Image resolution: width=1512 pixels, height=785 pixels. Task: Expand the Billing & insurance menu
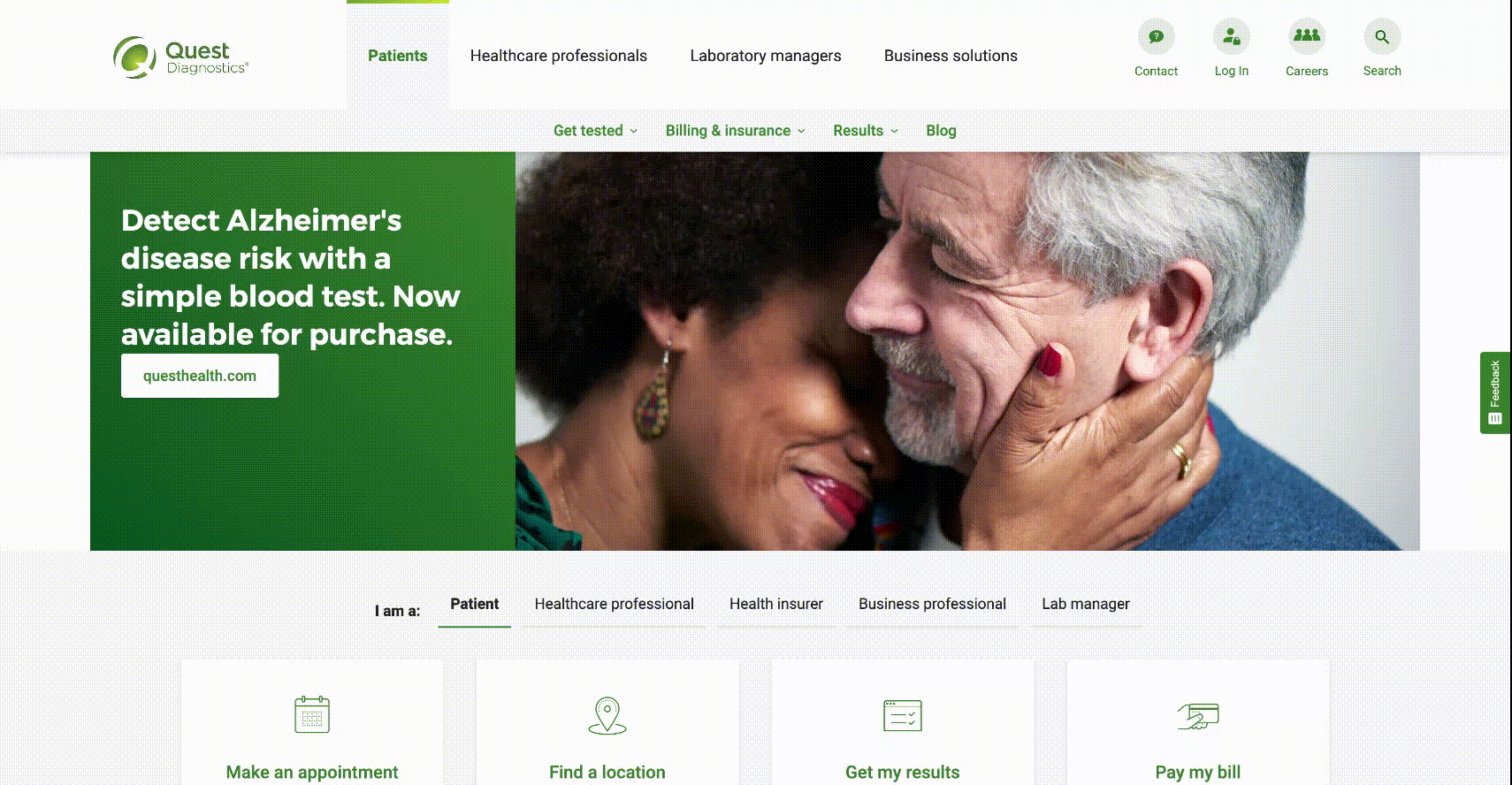(x=736, y=131)
